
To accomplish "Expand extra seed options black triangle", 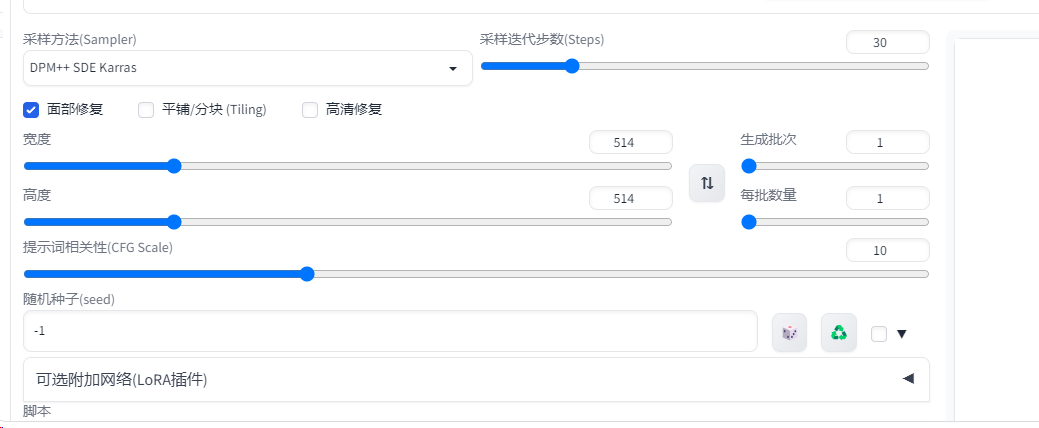I will point(901,334).
